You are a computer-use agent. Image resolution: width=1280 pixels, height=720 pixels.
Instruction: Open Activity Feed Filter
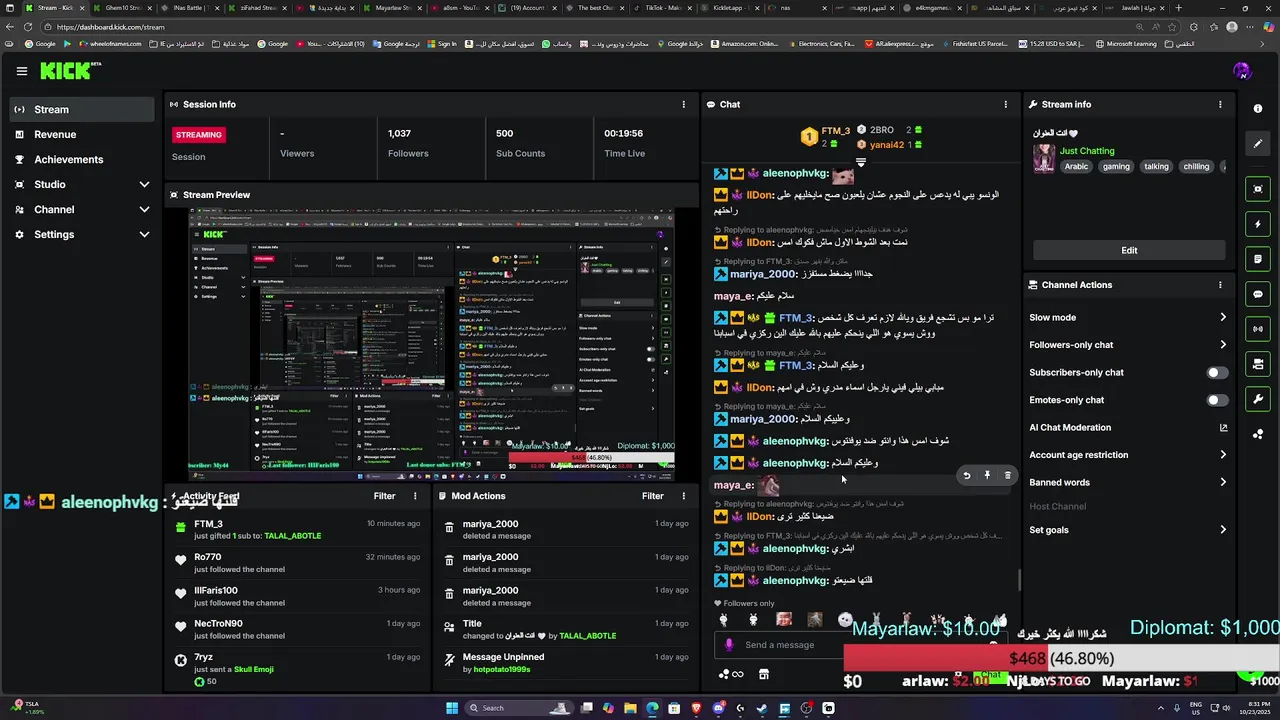coord(384,496)
